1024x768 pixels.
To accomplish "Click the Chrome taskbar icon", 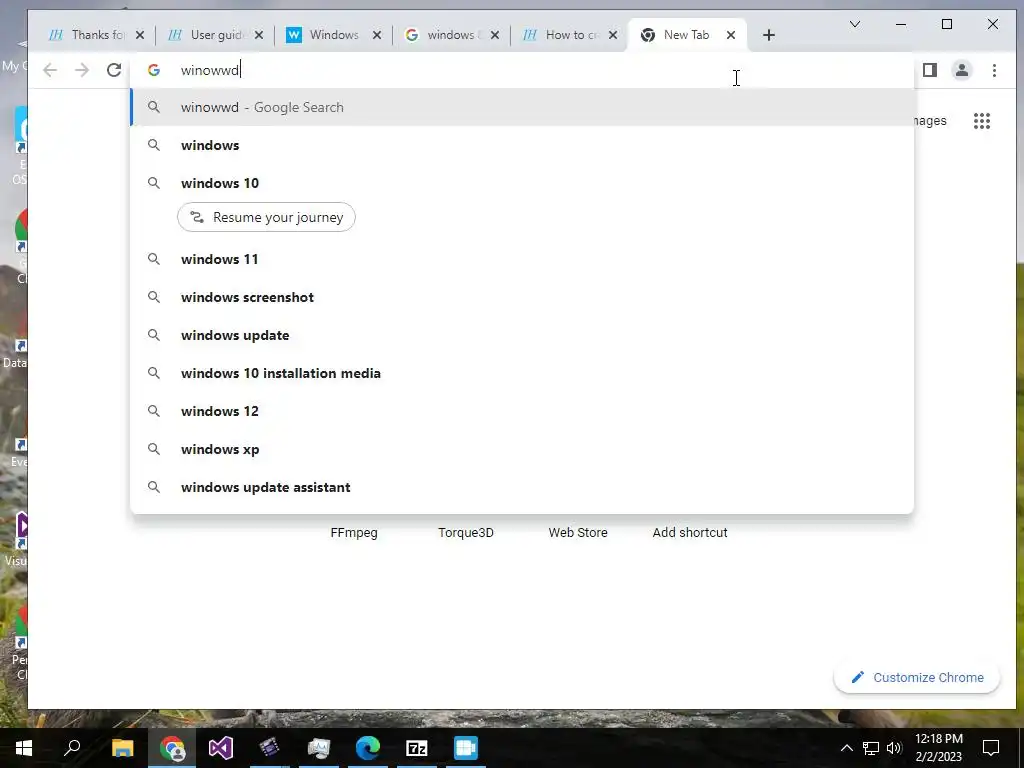I will pyautogui.click(x=172, y=748).
